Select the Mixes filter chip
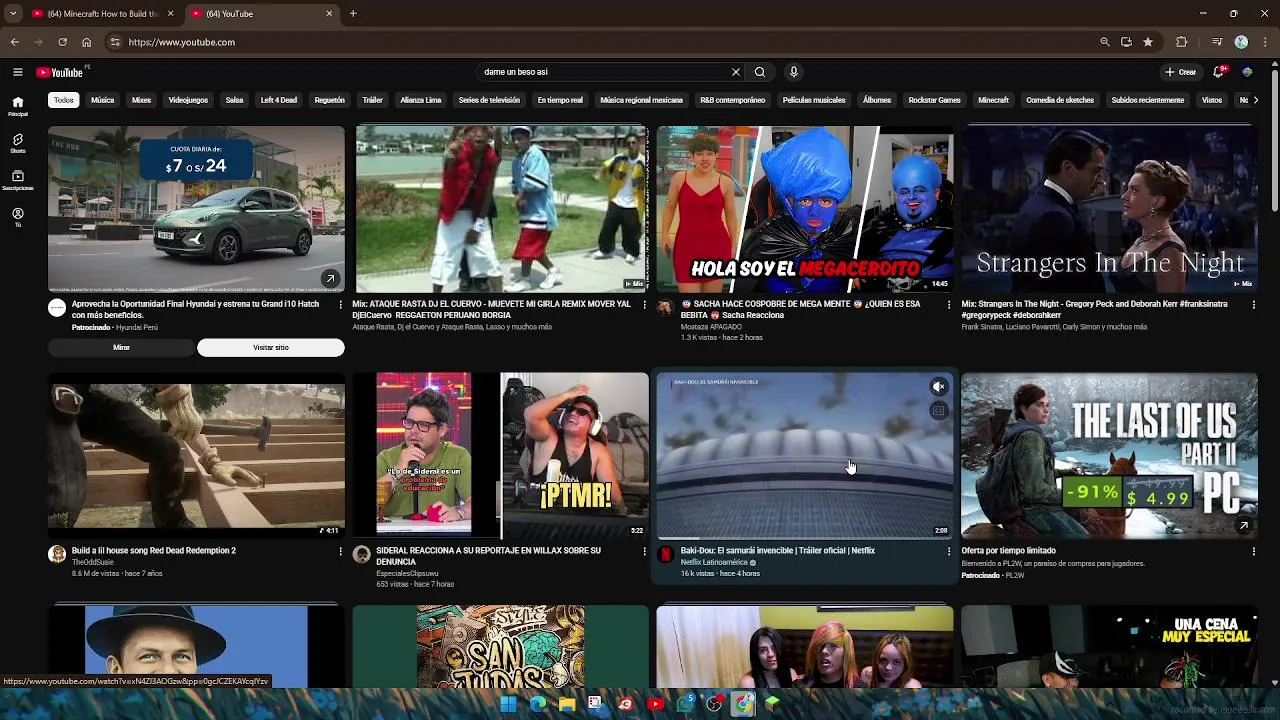 tap(141, 100)
